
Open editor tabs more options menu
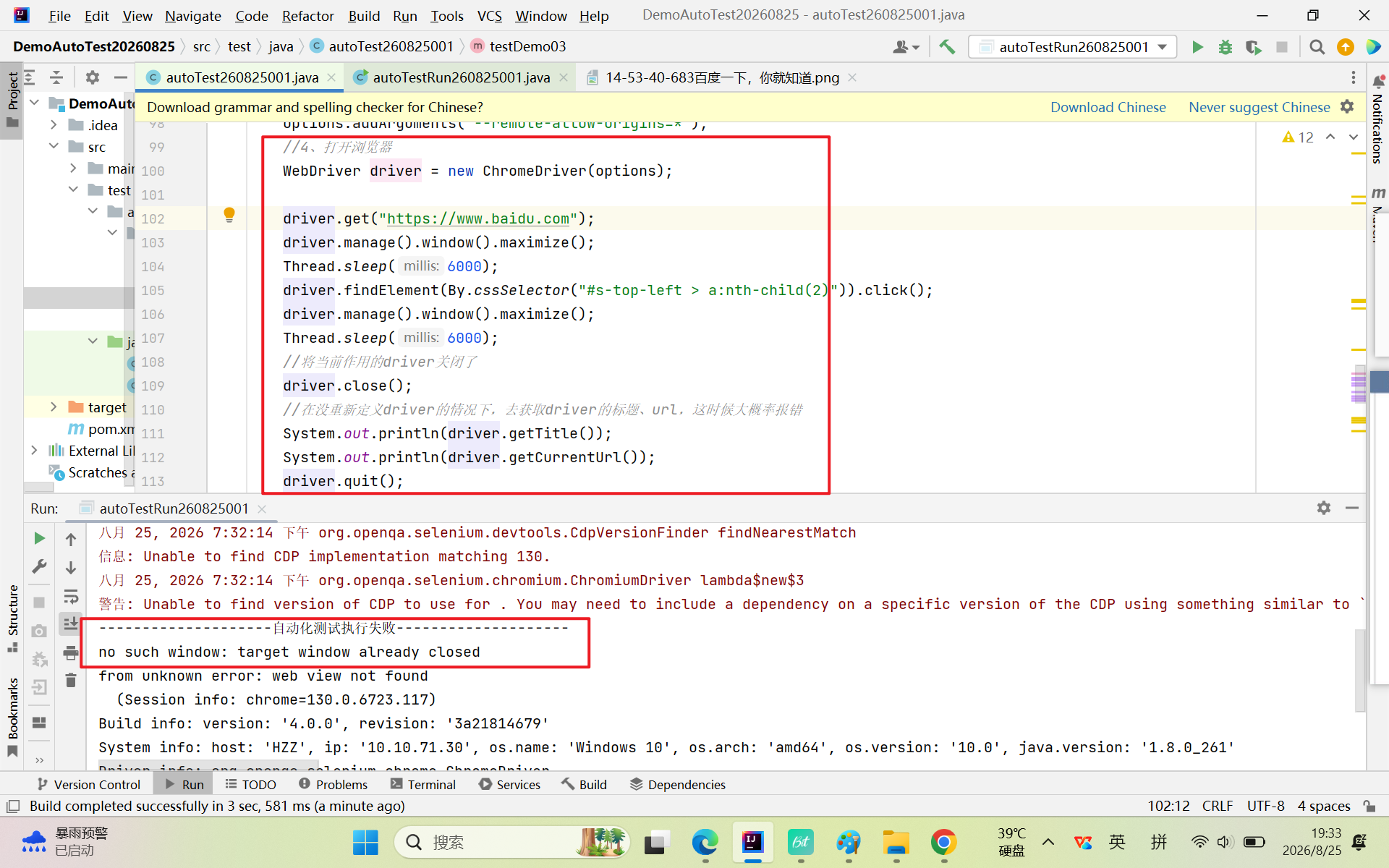[x=1354, y=77]
